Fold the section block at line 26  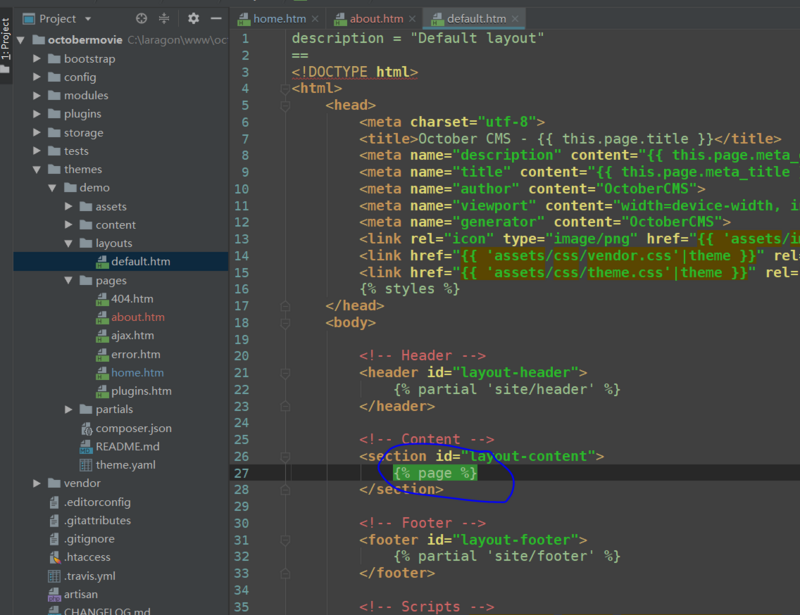[x=285, y=457]
